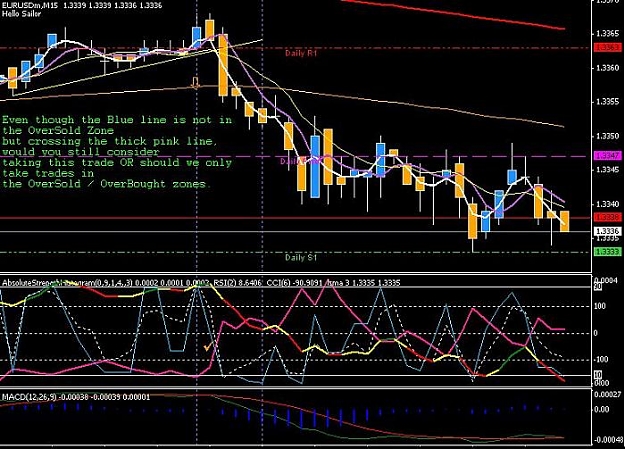Select the magenta 1.3347 pivot price tag
This screenshot has height=449, width=625.
[x=607, y=155]
